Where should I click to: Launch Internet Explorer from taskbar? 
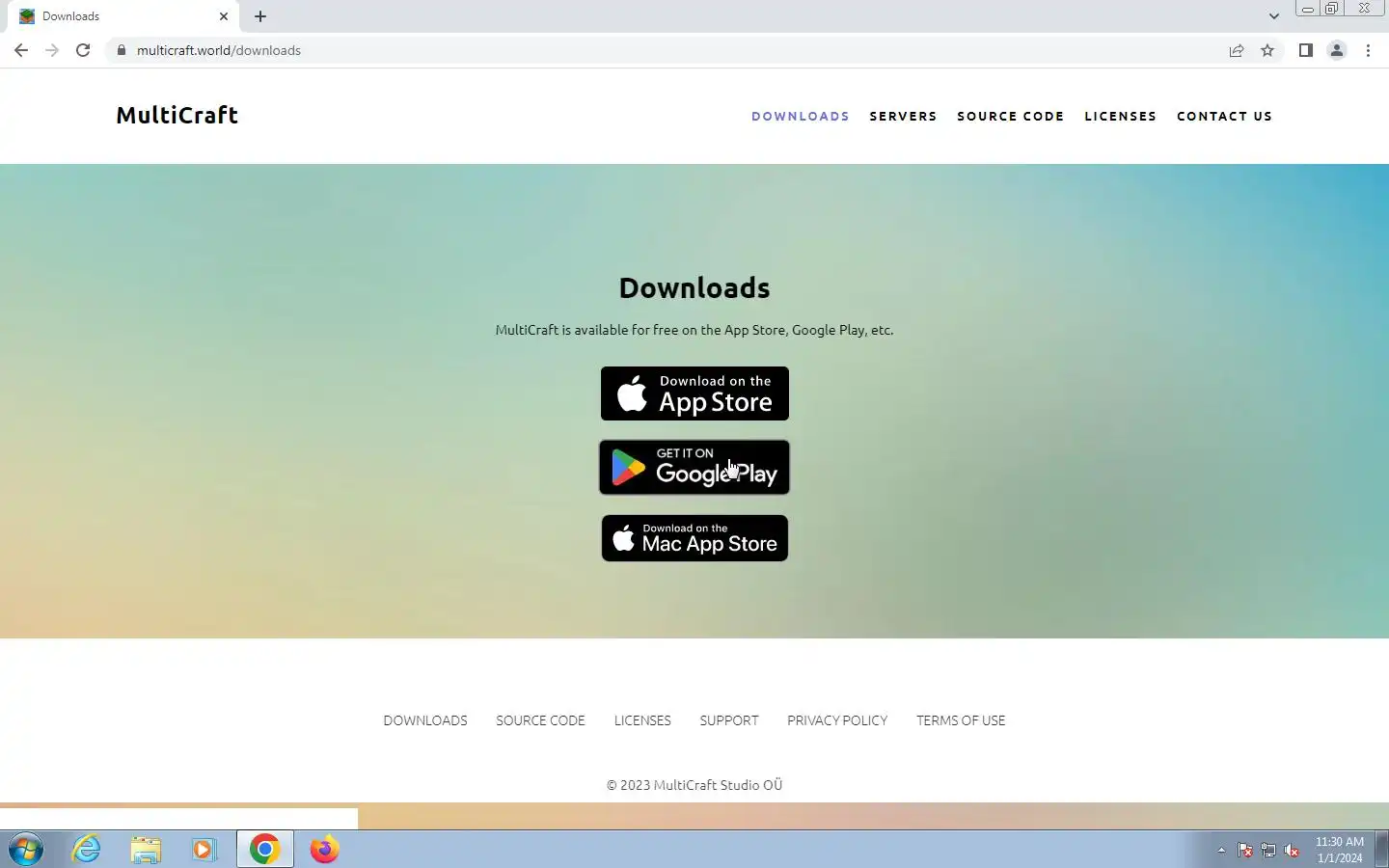click(87, 850)
